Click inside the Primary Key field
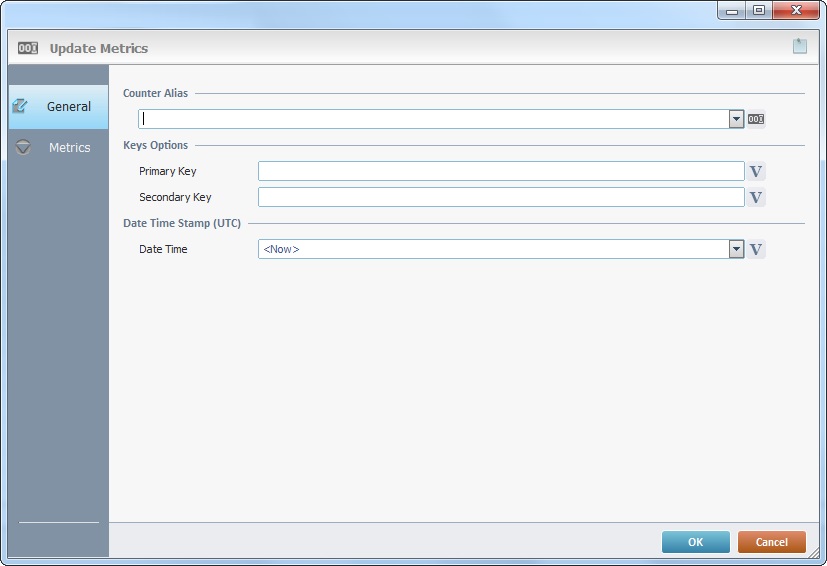The width and height of the screenshot is (827, 566). point(500,171)
